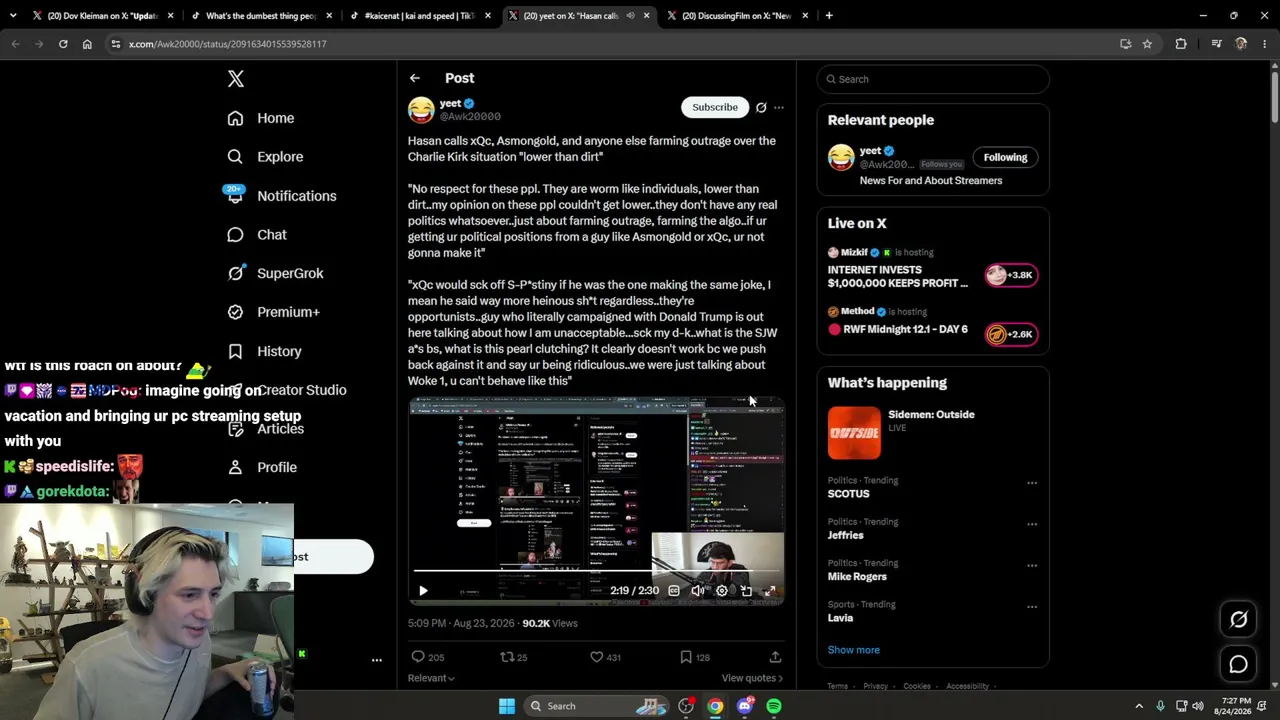Share the post via share icon
The height and width of the screenshot is (720, 1280).
coord(775,657)
